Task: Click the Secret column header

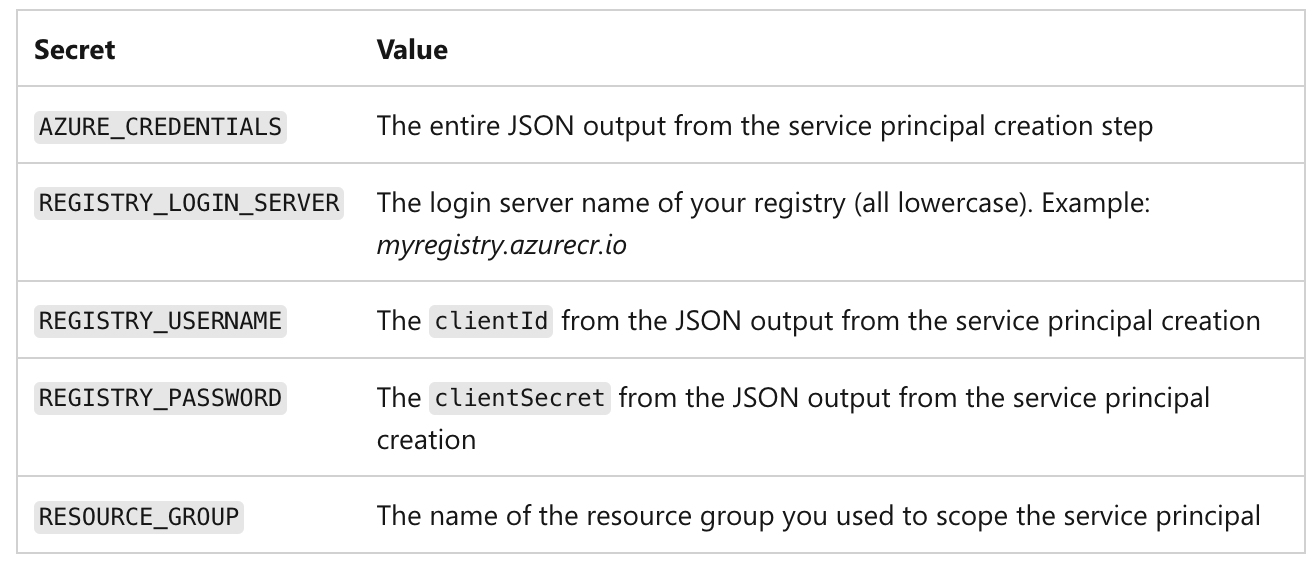Action: tap(75, 50)
